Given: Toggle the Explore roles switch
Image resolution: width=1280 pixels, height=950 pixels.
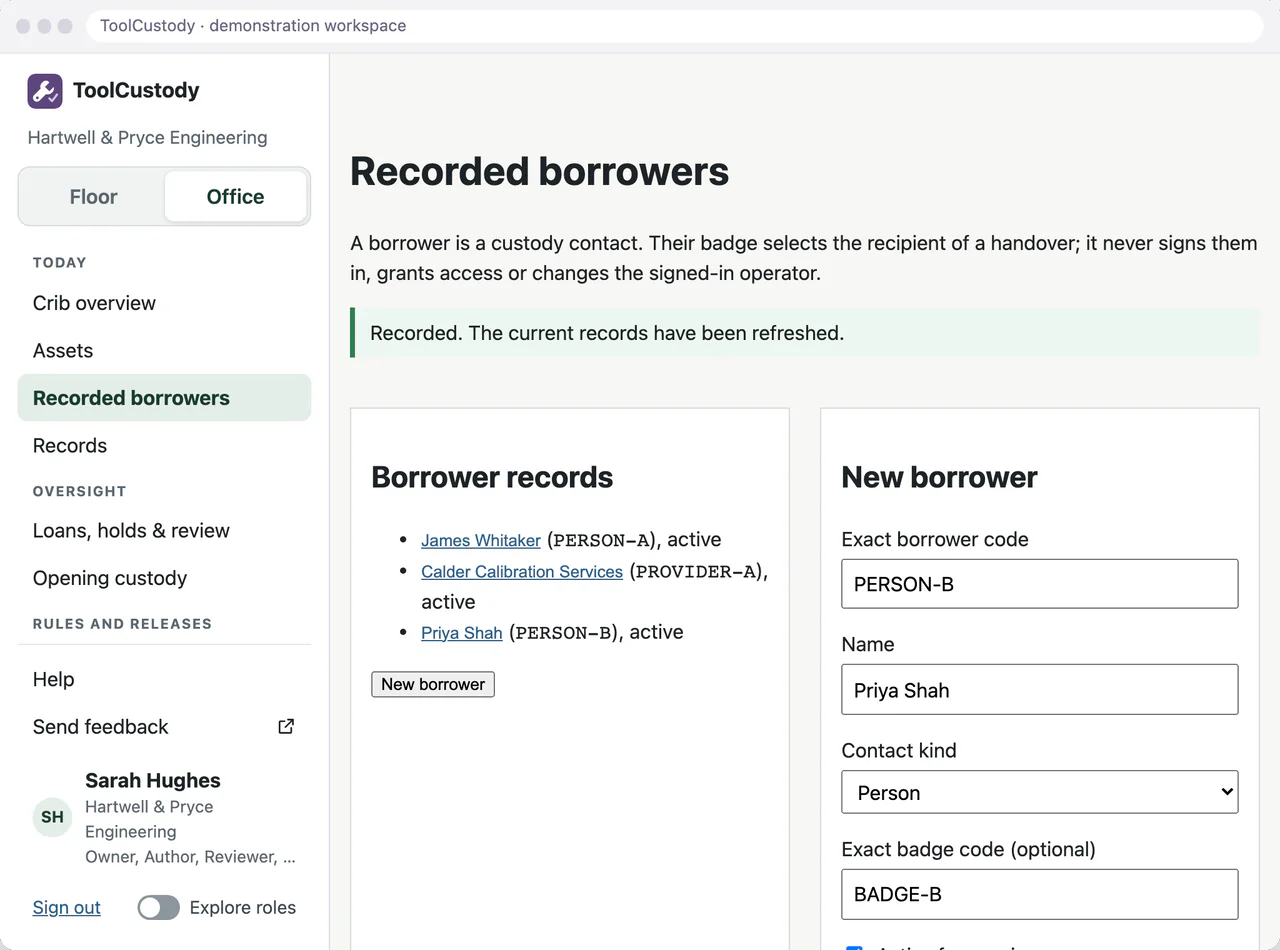Looking at the screenshot, I should coord(159,908).
